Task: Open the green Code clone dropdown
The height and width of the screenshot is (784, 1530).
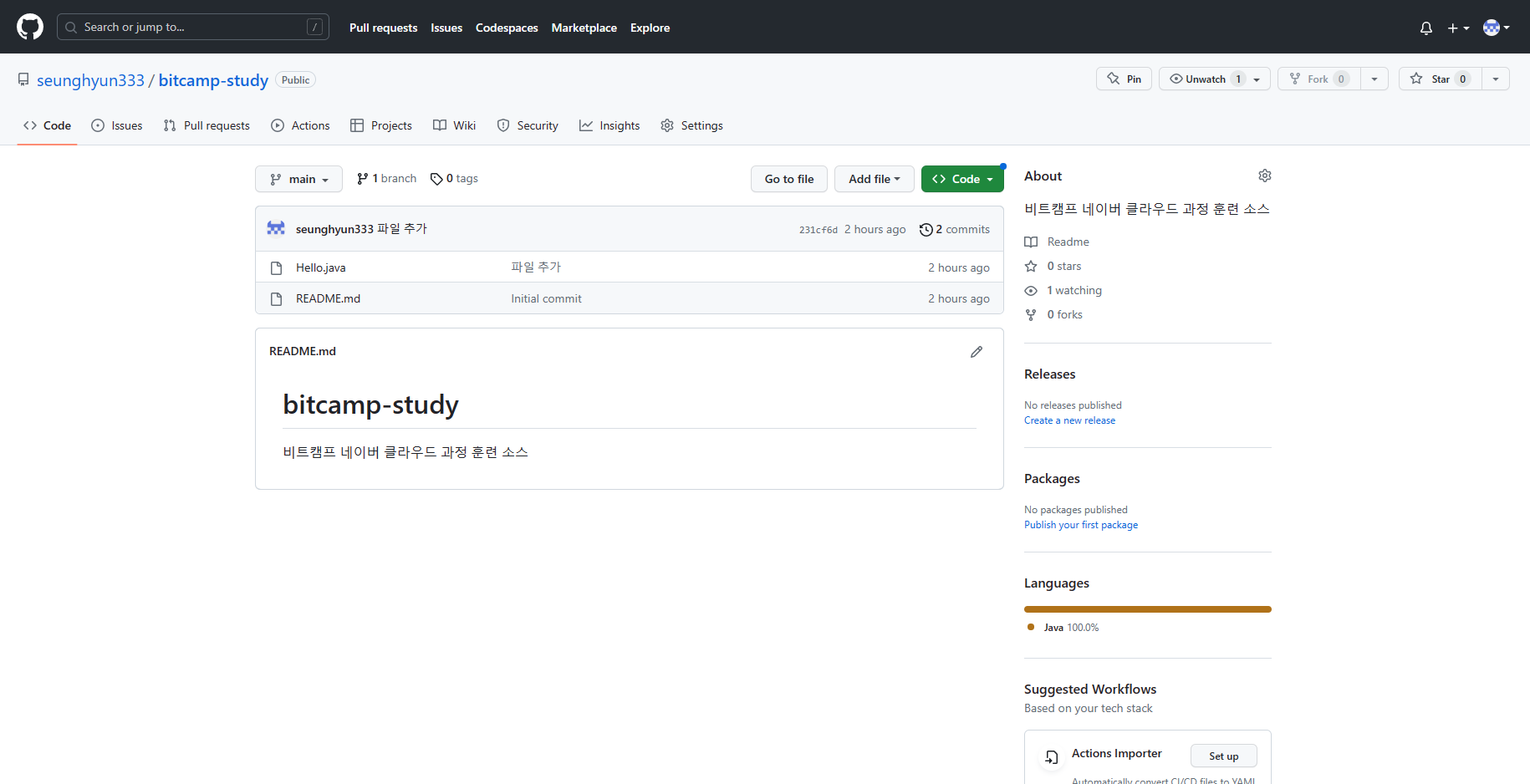Action: [962, 179]
